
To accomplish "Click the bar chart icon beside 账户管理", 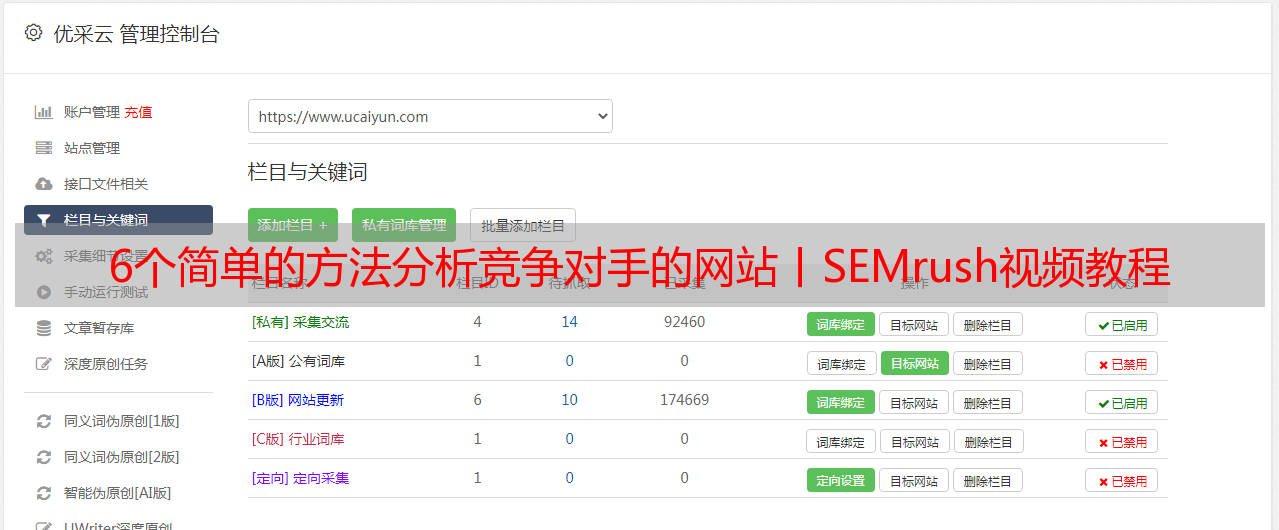I will (x=43, y=112).
